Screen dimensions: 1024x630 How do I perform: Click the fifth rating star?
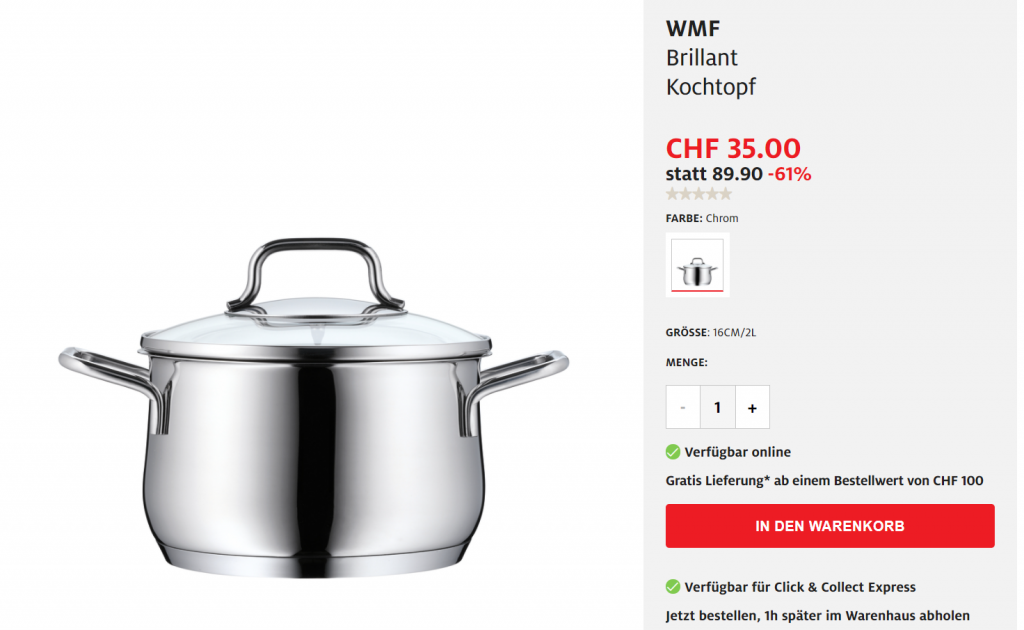[725, 193]
